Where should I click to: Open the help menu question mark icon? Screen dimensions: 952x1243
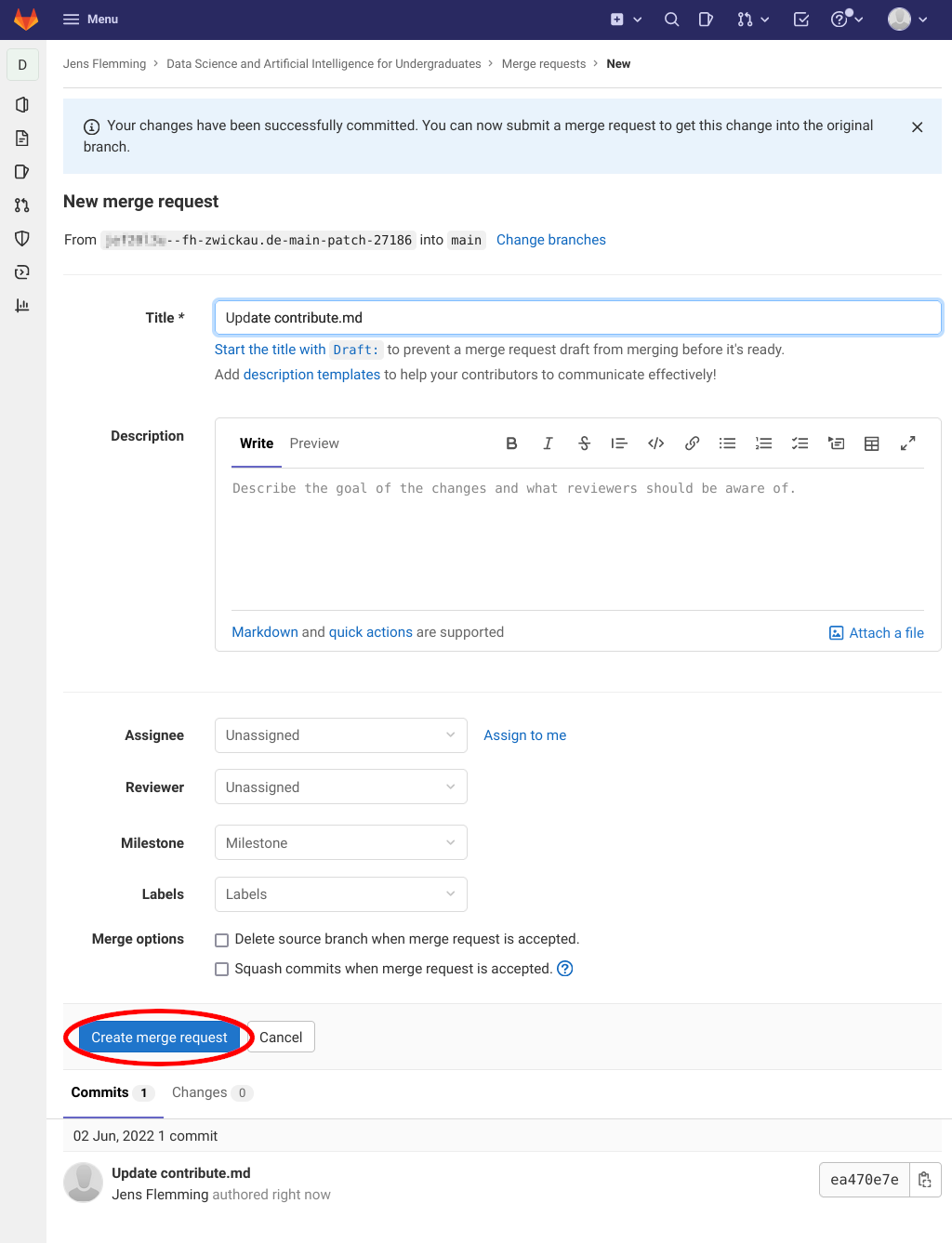(840, 19)
